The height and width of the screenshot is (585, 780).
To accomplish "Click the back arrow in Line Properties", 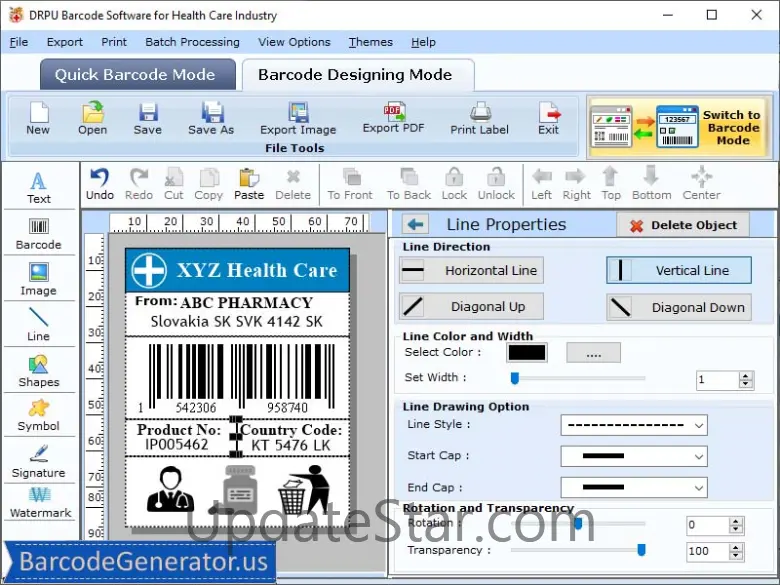I will (415, 224).
